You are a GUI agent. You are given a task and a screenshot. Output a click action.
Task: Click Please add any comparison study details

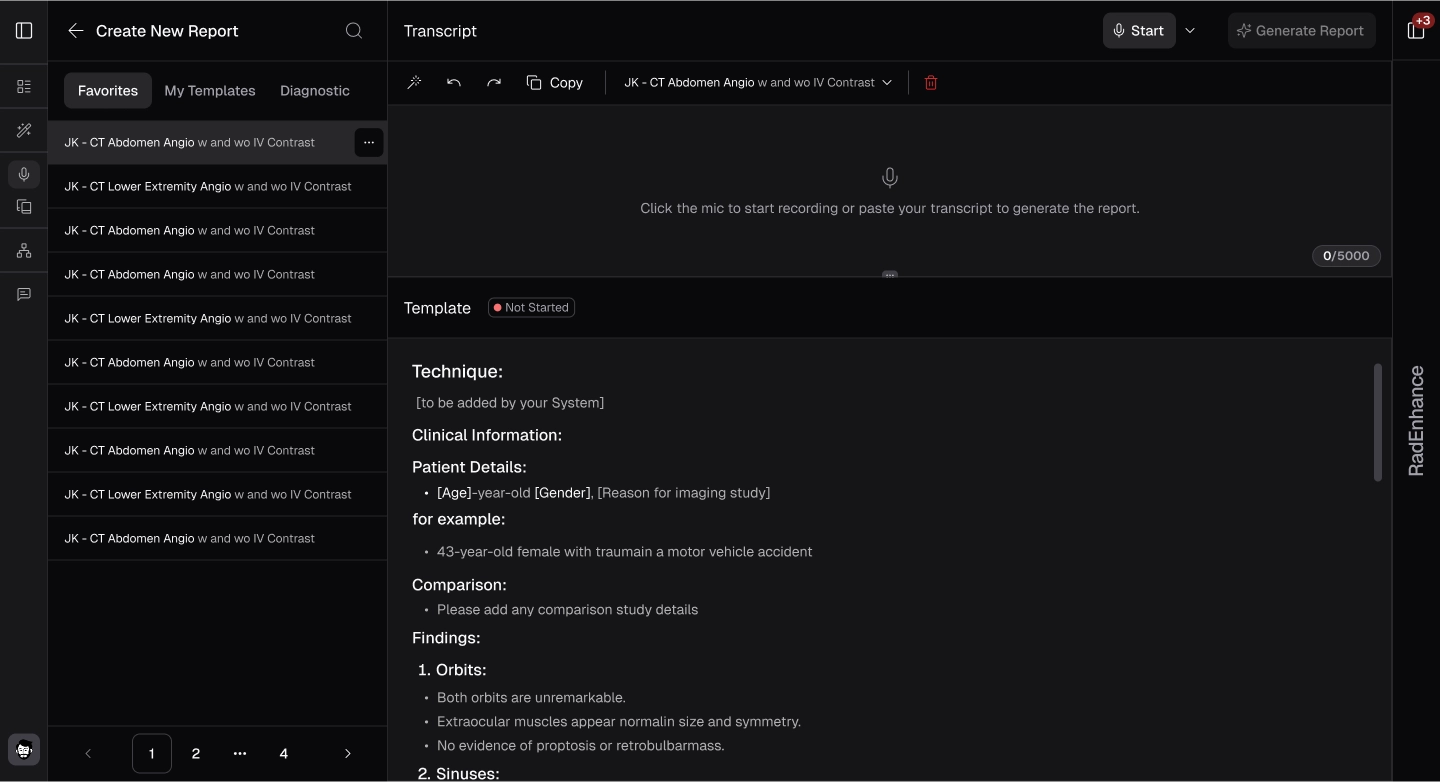[567, 610]
